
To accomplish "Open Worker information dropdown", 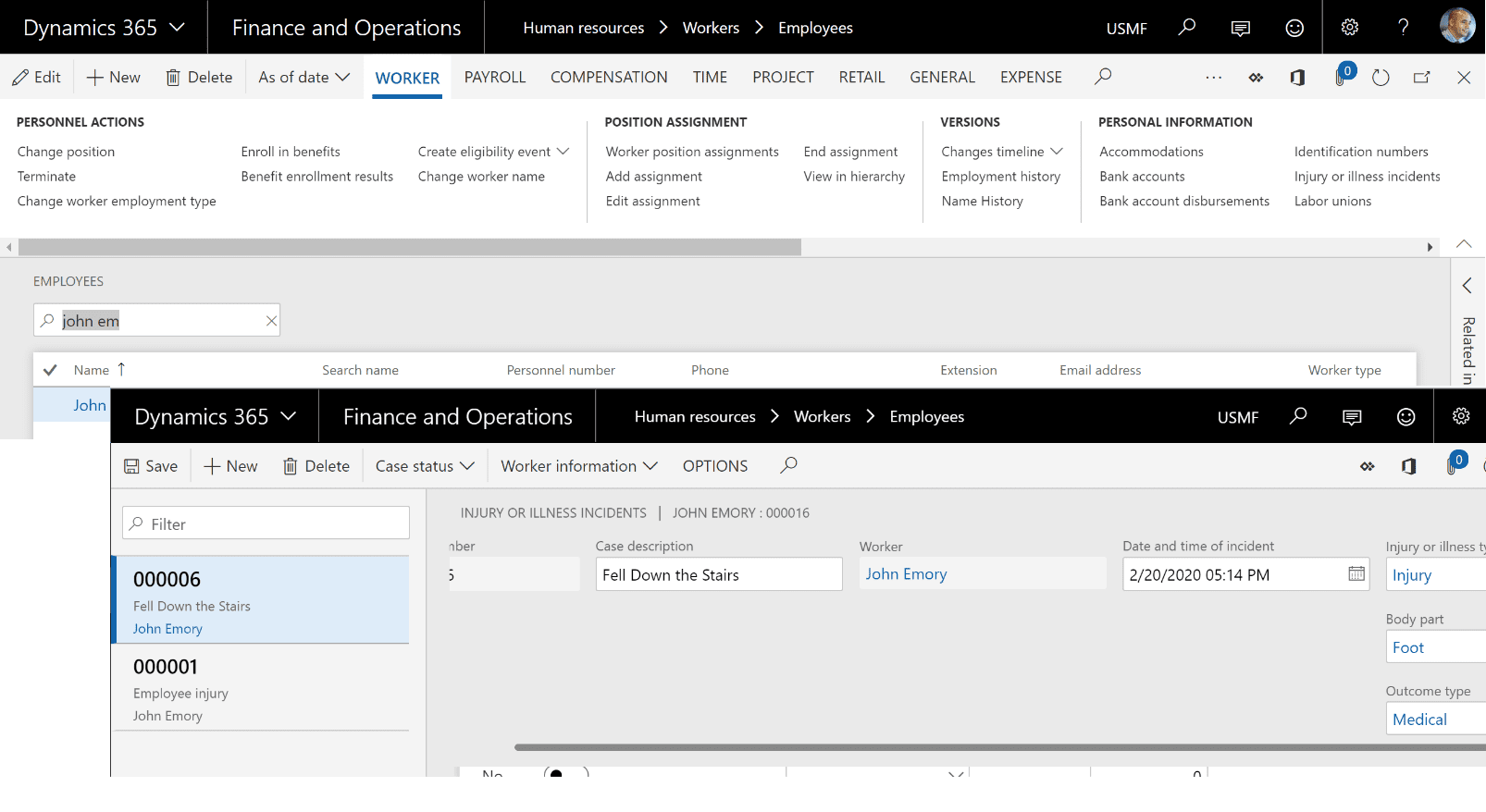I will [579, 466].
